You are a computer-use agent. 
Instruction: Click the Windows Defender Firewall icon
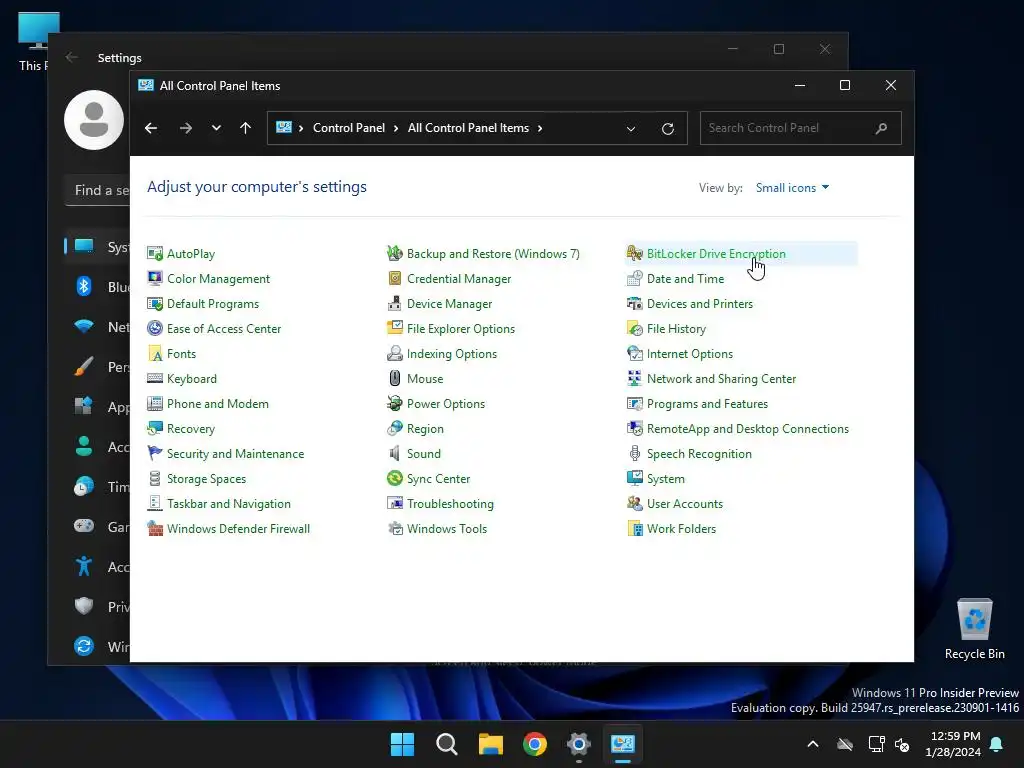coord(155,528)
